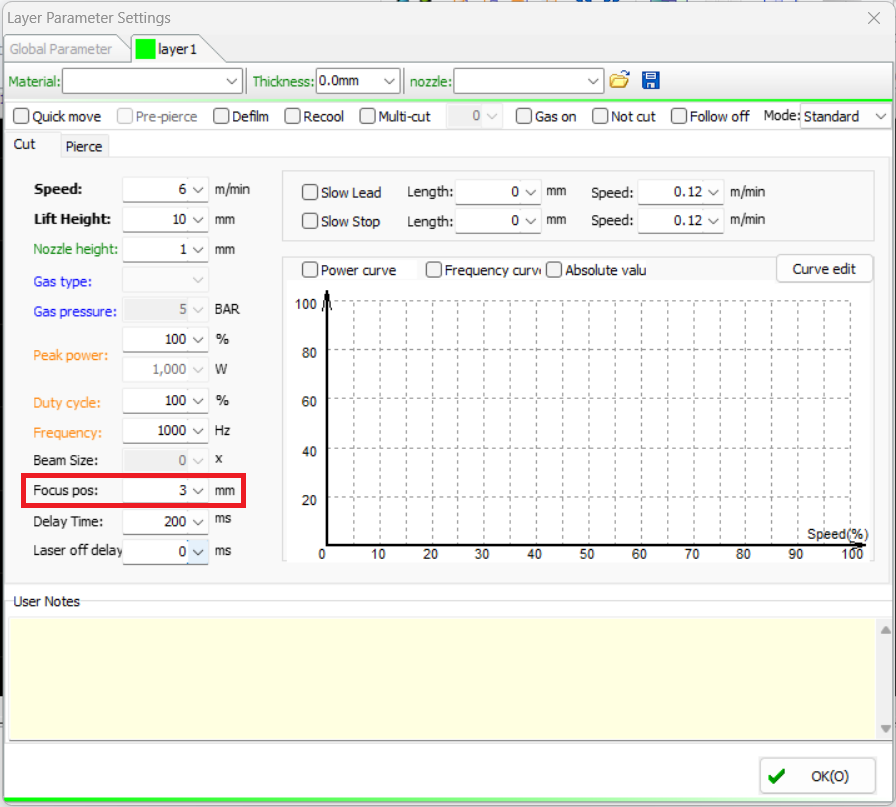Enable the Slow Lead checkbox
Screen dimensions: 896x807
[x=310, y=192]
